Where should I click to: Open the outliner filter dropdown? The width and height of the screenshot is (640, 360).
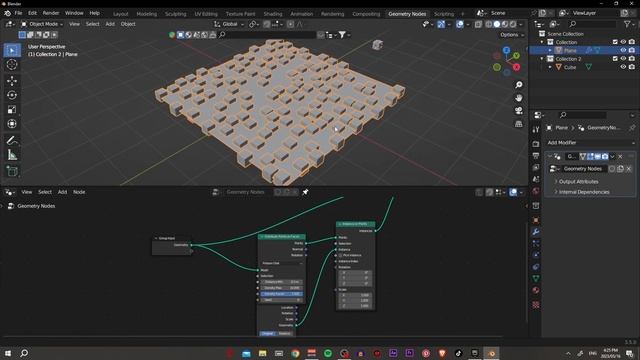tap(629, 24)
